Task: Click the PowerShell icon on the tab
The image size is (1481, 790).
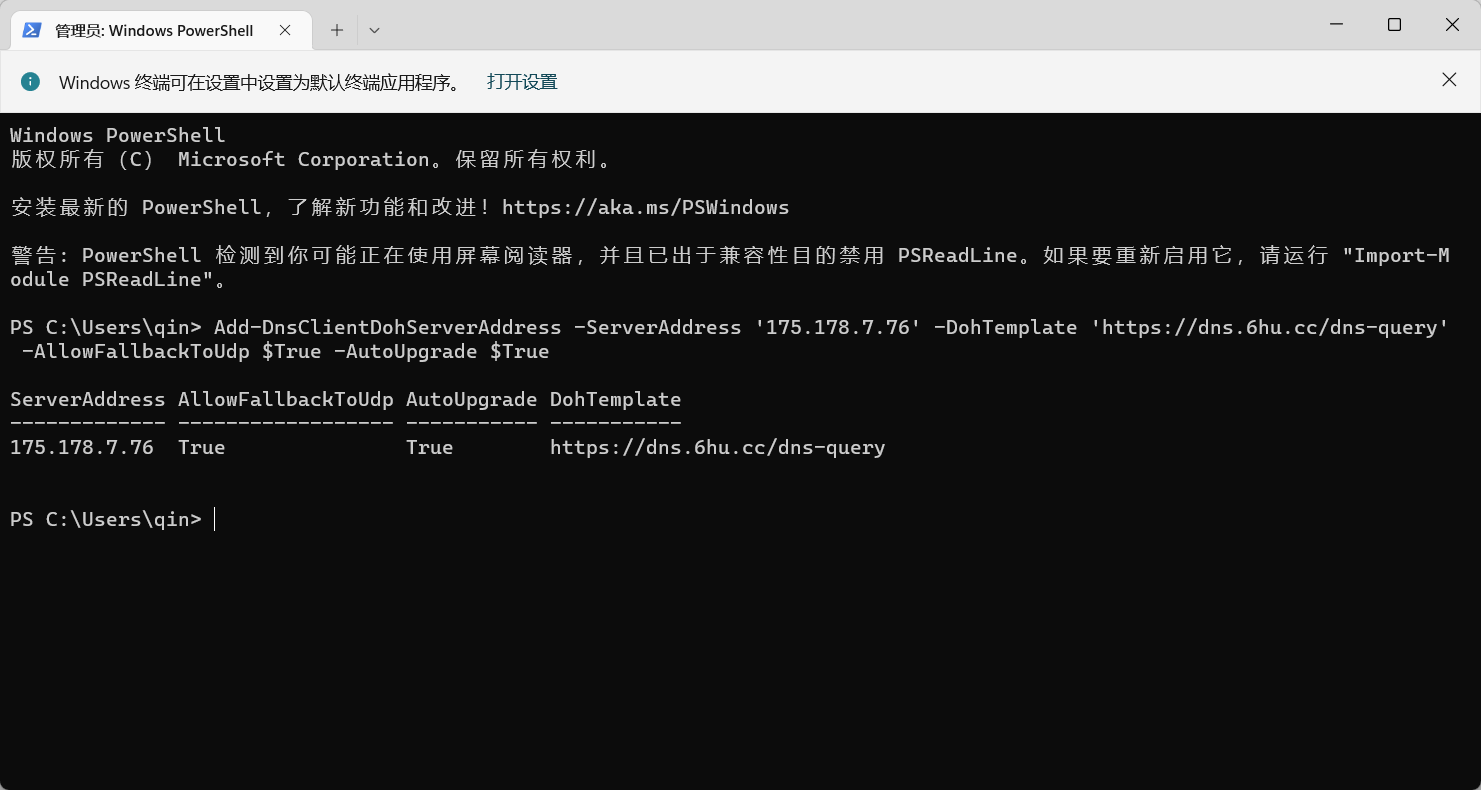Action: point(31,30)
